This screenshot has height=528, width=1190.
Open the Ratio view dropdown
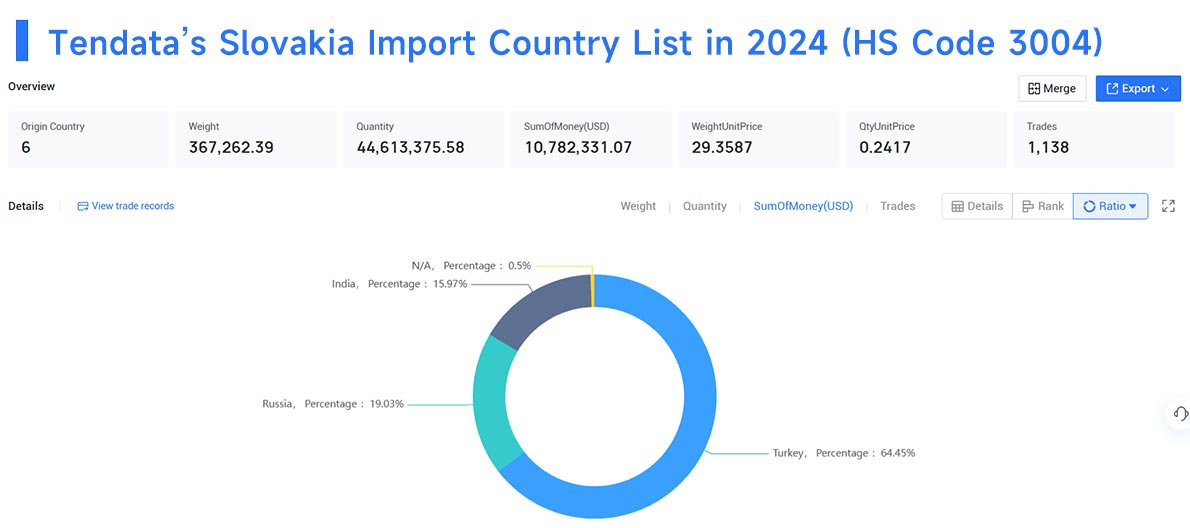point(1110,206)
